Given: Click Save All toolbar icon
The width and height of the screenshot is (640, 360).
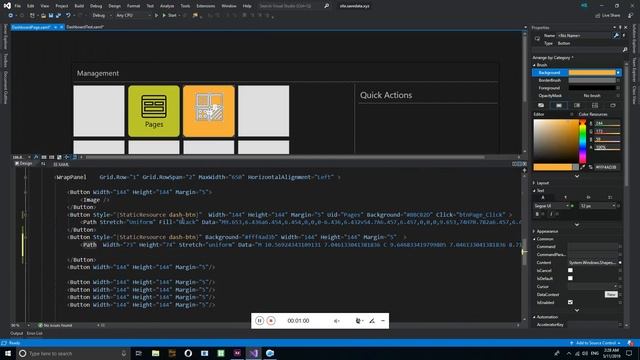Looking at the screenshot, I should (58, 16).
